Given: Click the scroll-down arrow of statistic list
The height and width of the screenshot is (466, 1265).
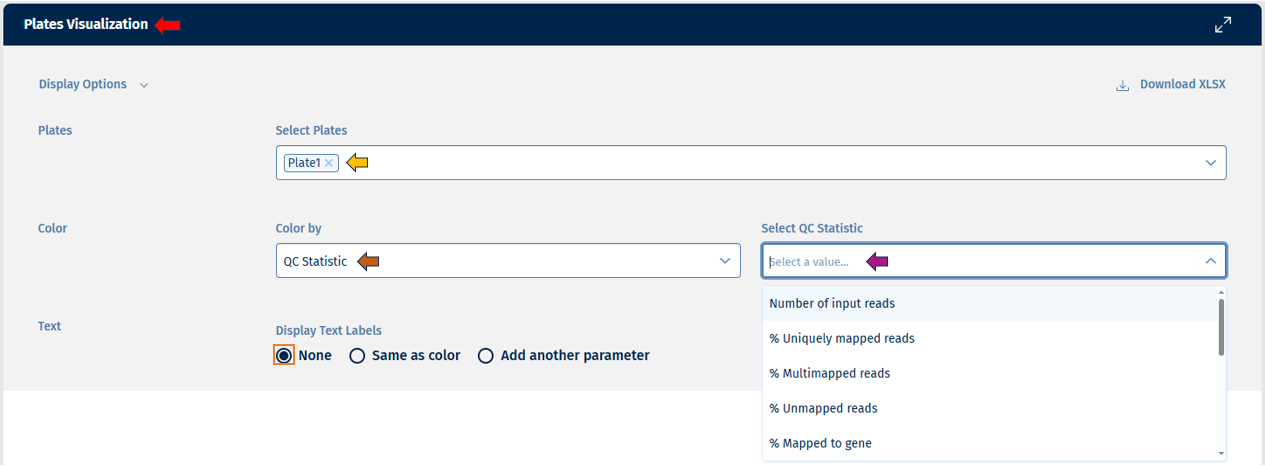Looking at the screenshot, I should pyautogui.click(x=1221, y=454).
